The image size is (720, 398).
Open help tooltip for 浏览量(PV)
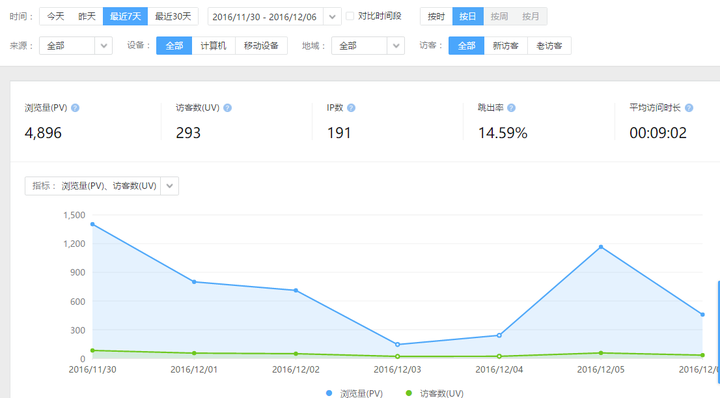(x=75, y=108)
